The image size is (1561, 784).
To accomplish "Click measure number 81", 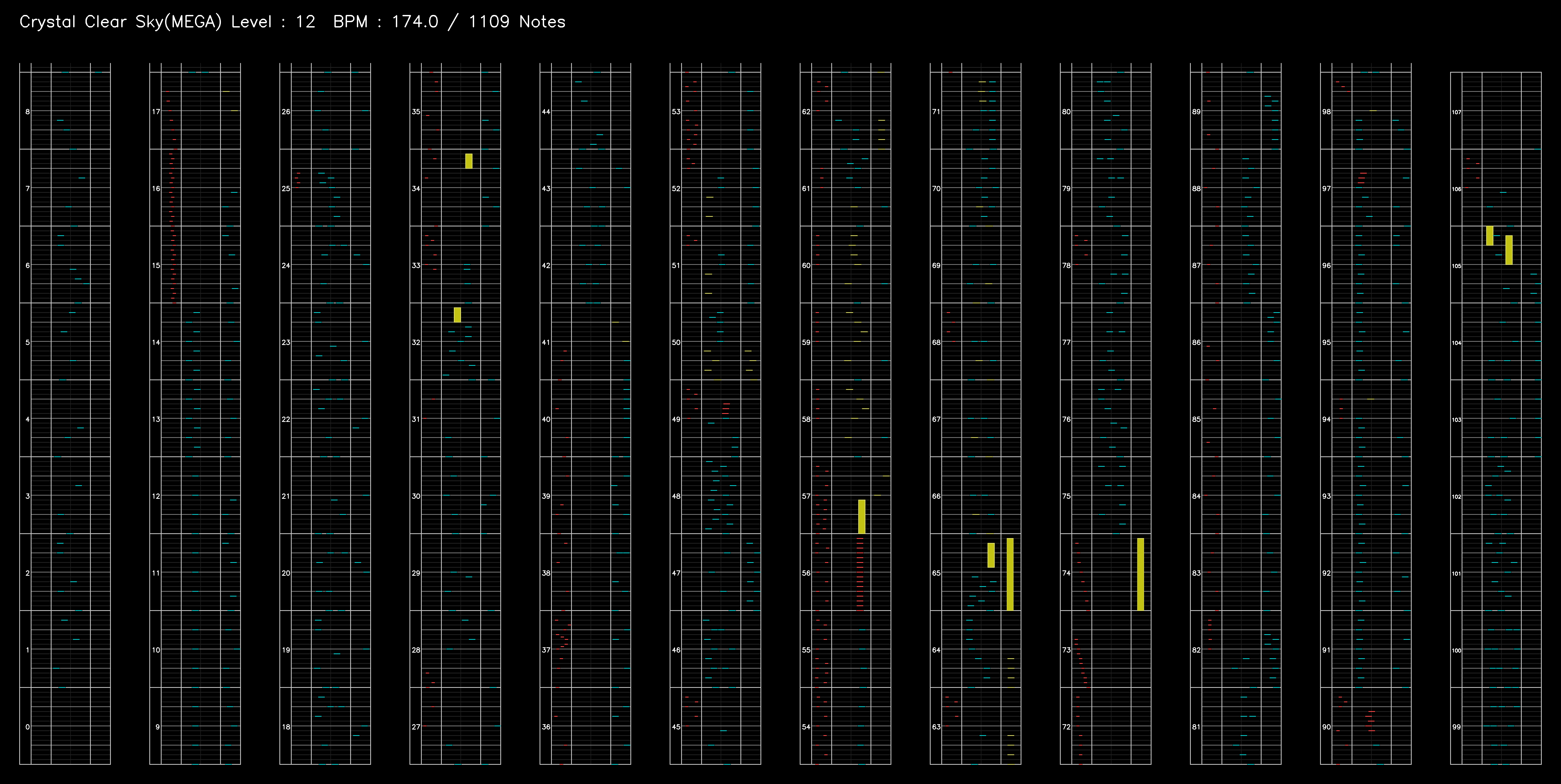I will [1196, 726].
